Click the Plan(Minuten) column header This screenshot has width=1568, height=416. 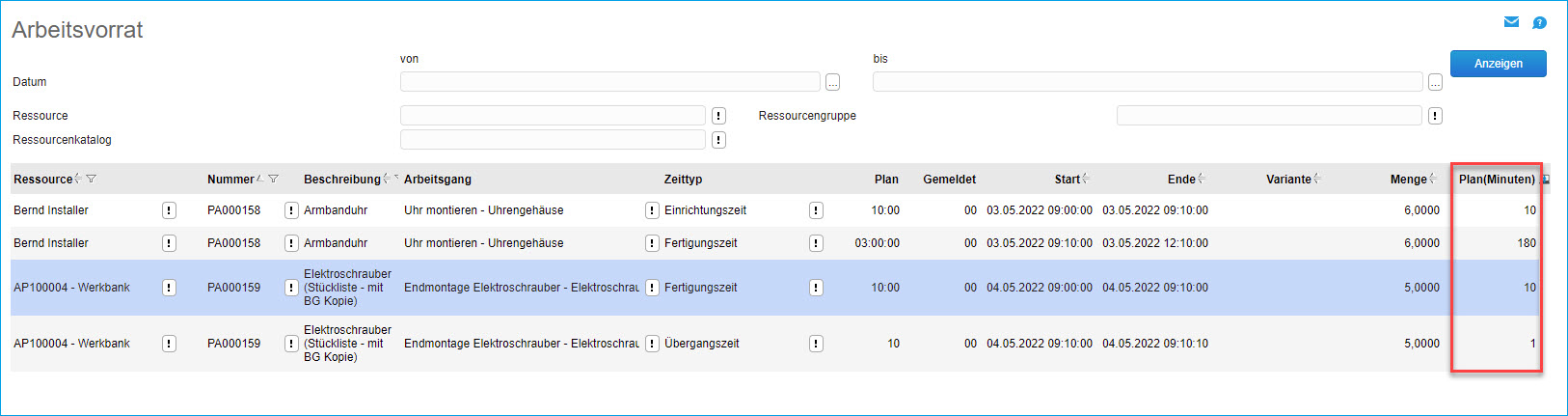(x=1496, y=179)
